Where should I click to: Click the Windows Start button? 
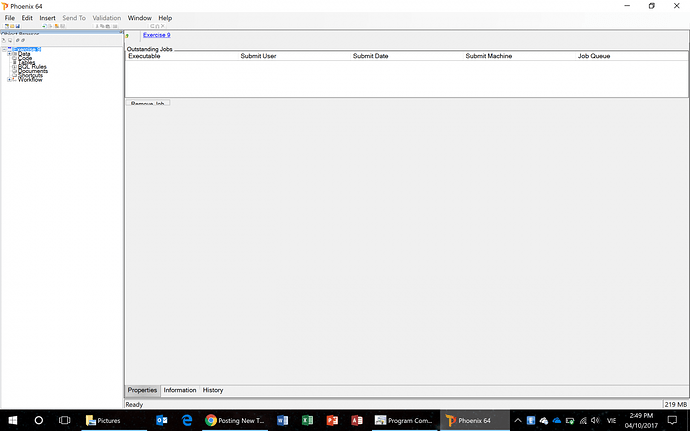(13, 420)
